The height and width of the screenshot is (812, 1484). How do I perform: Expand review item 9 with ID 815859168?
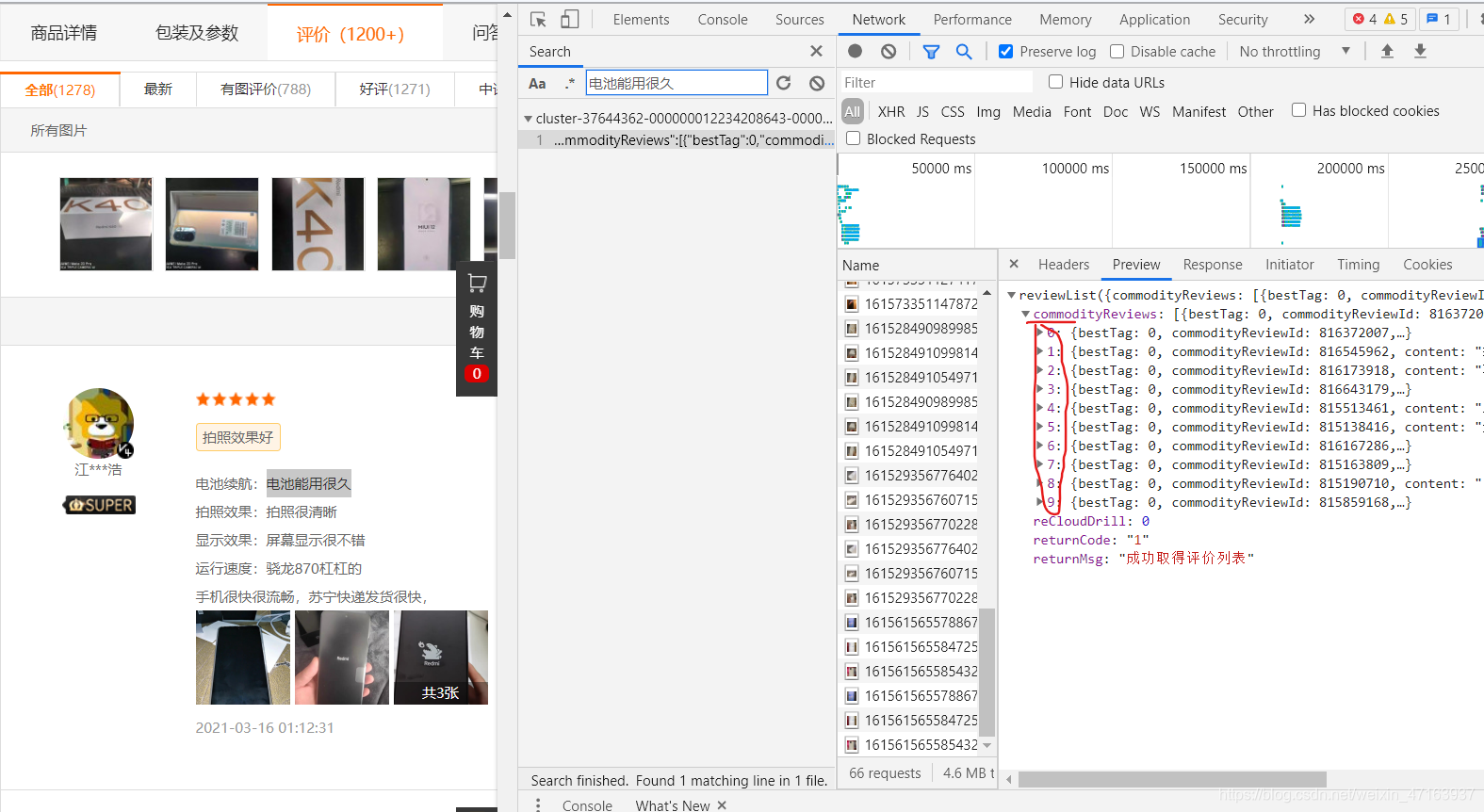point(1040,502)
